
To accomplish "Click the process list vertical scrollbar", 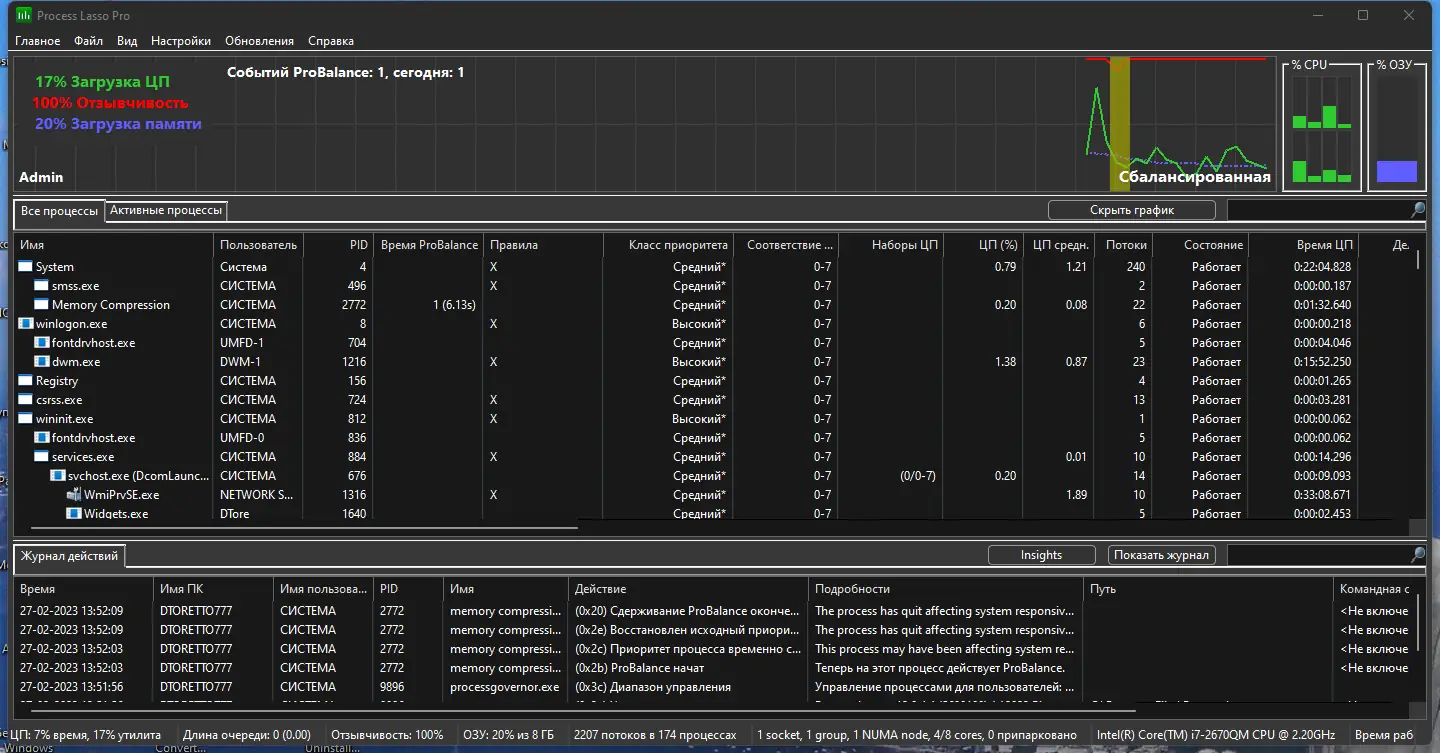I will 1417,385.
